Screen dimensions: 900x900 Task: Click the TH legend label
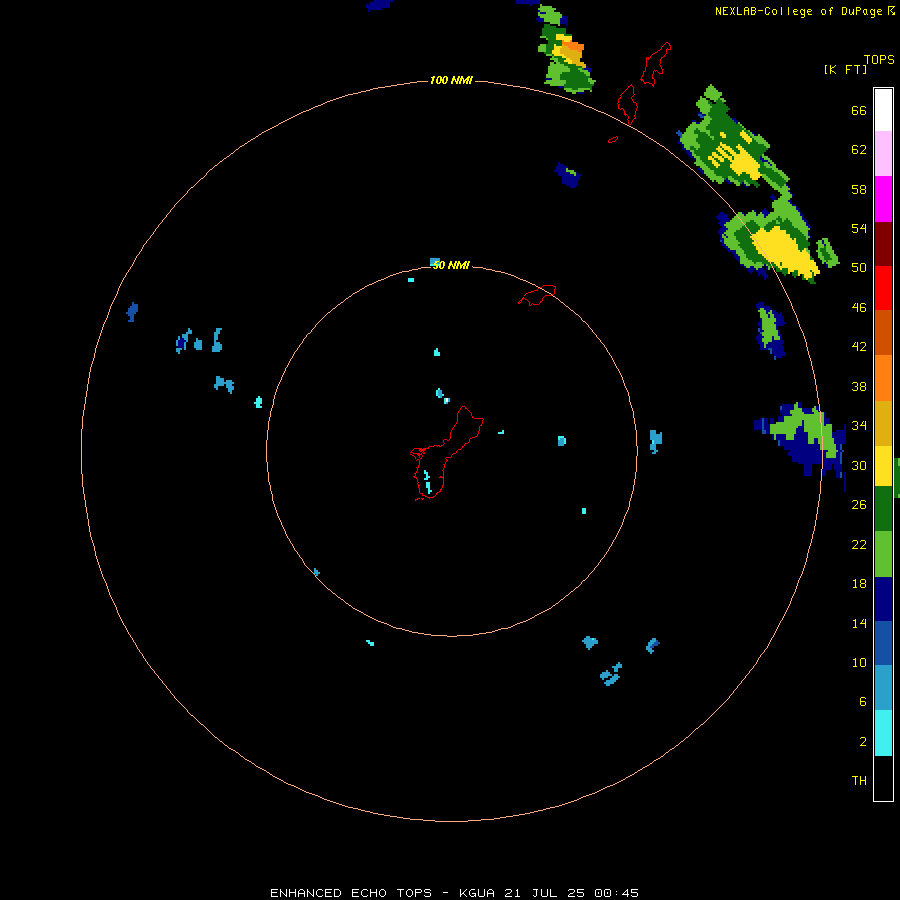(859, 780)
